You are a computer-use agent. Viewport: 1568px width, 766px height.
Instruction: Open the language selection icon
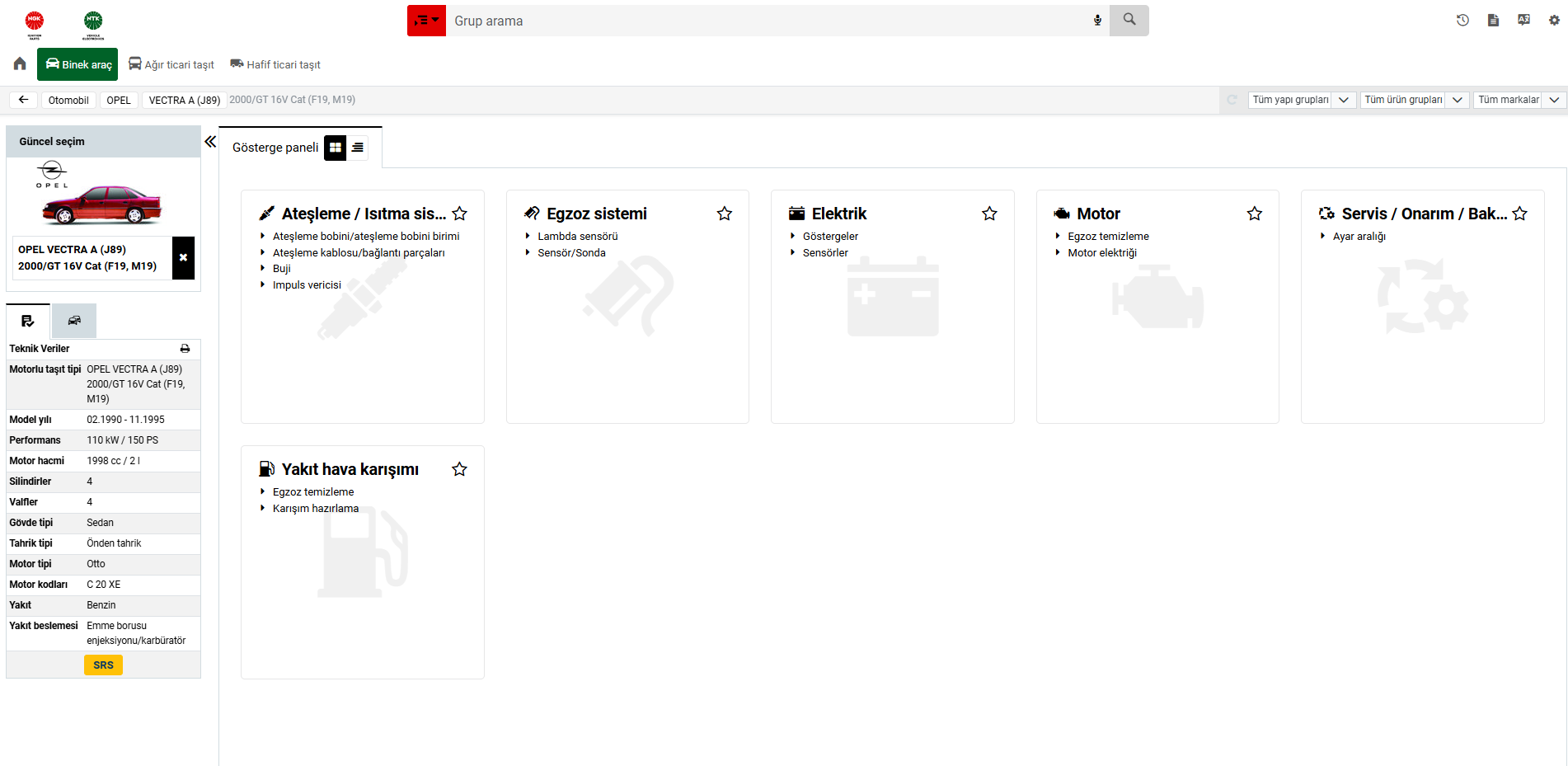click(1523, 20)
